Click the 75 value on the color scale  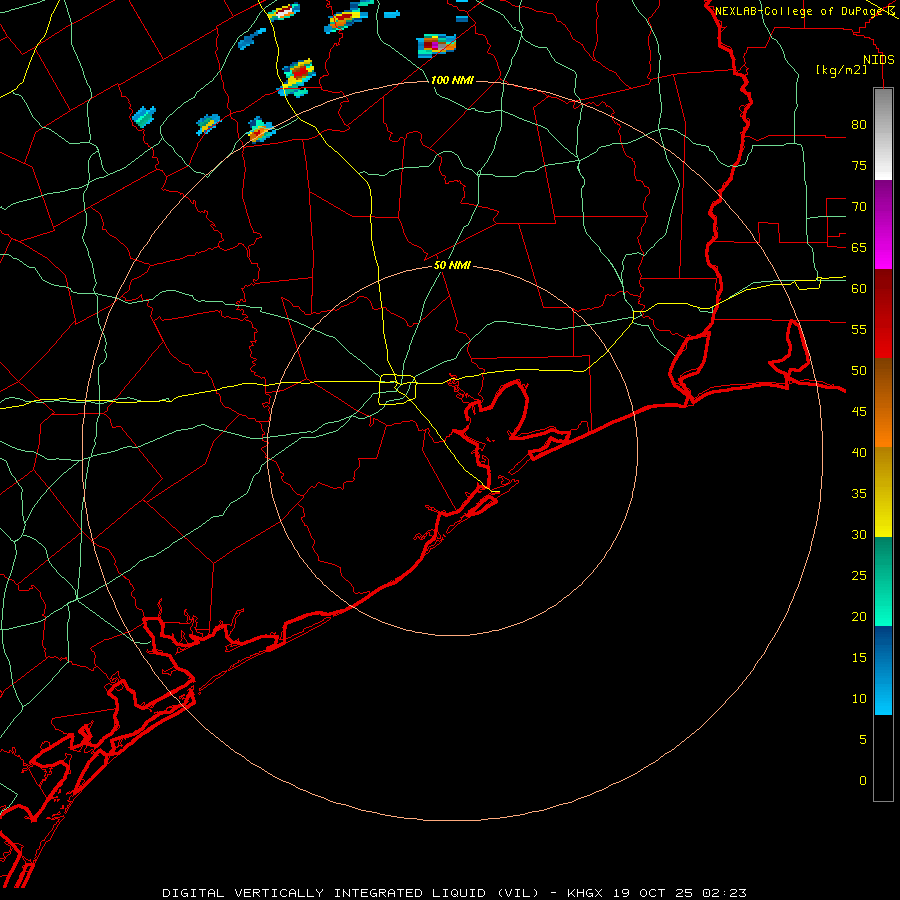[859, 165]
